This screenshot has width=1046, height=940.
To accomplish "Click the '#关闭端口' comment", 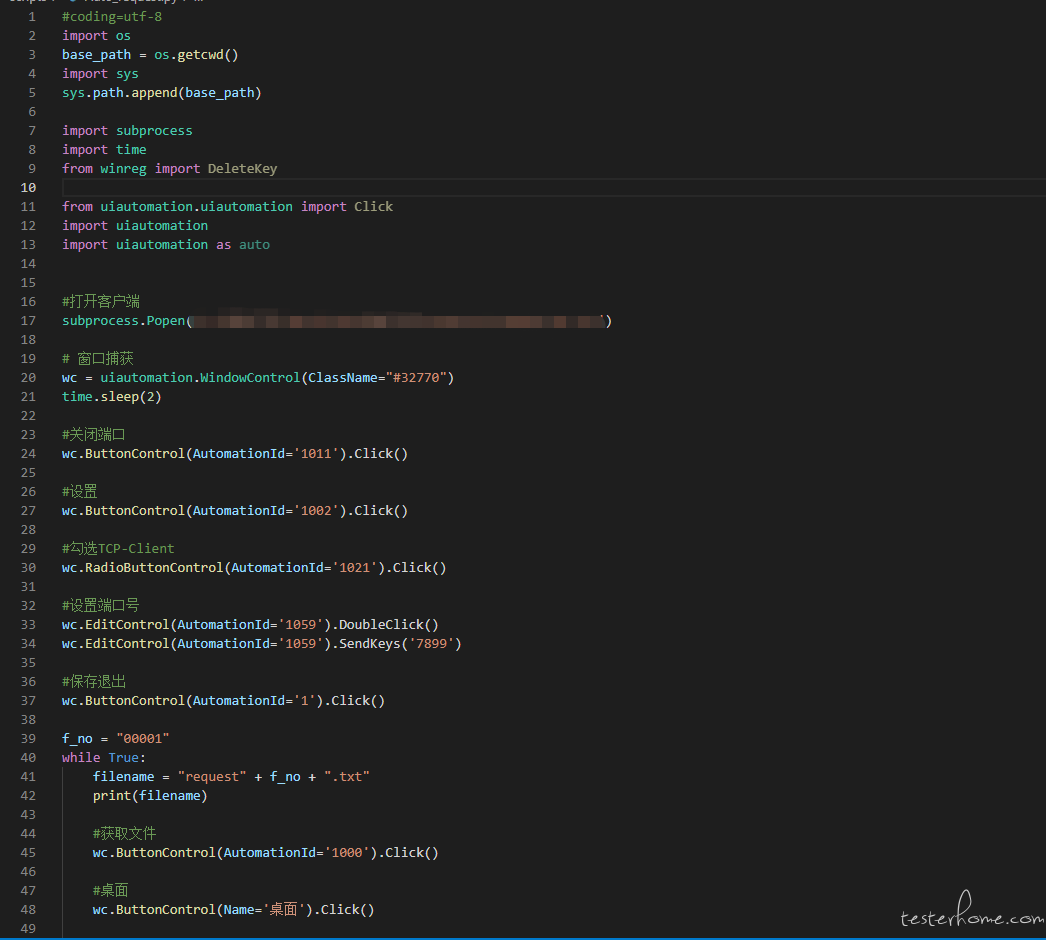I will point(93,435).
